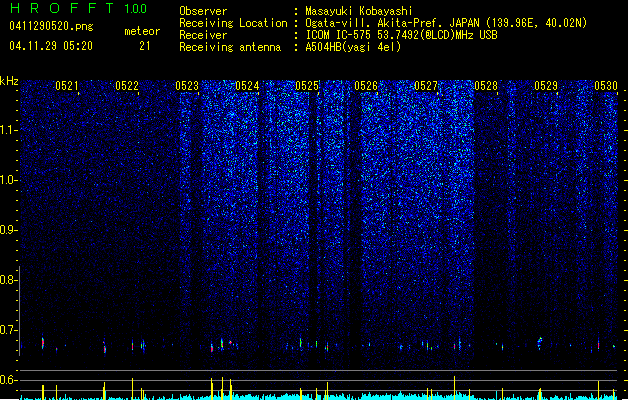Click the HROFFT 1.0.0 title text

(x=79, y=8)
